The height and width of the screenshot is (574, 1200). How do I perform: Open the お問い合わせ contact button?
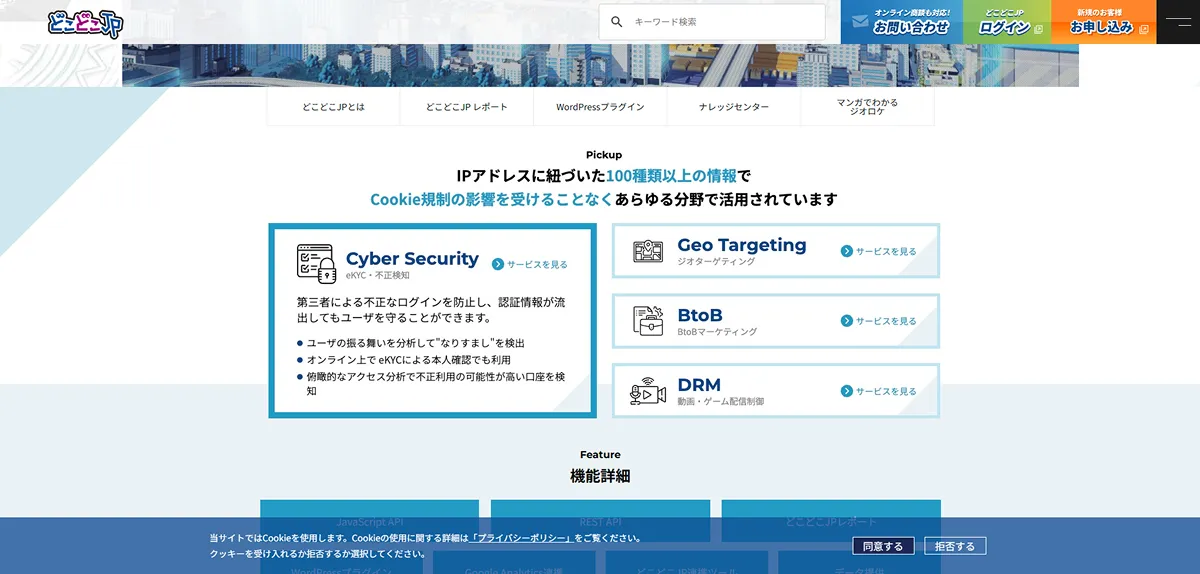[x=902, y=22]
